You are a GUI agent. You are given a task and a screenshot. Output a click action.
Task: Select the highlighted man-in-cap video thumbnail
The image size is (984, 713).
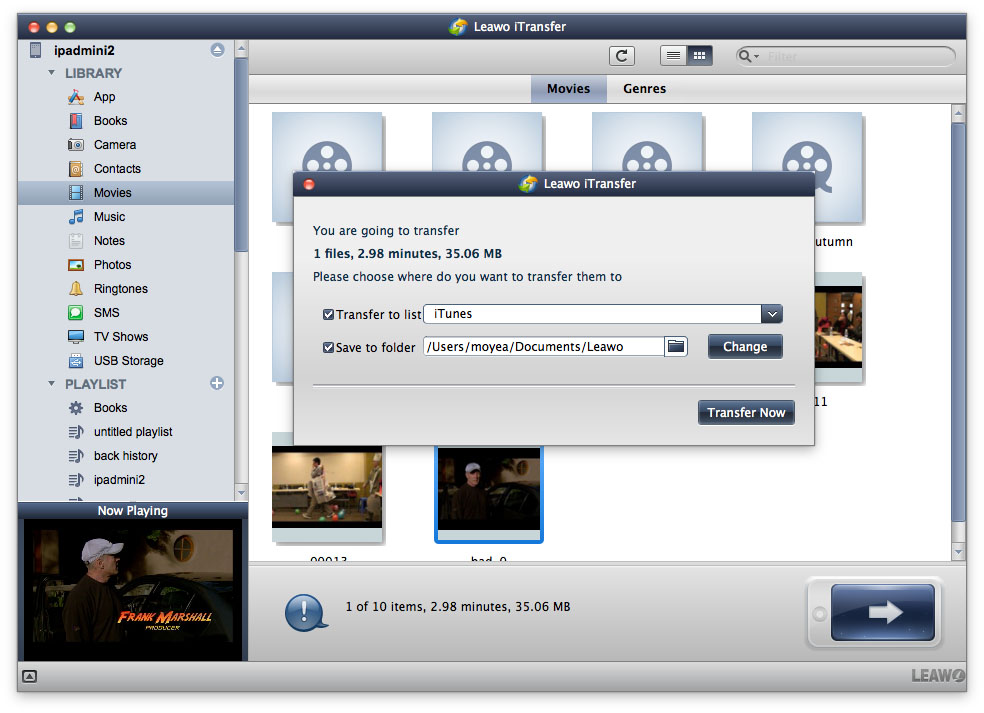[x=489, y=494]
